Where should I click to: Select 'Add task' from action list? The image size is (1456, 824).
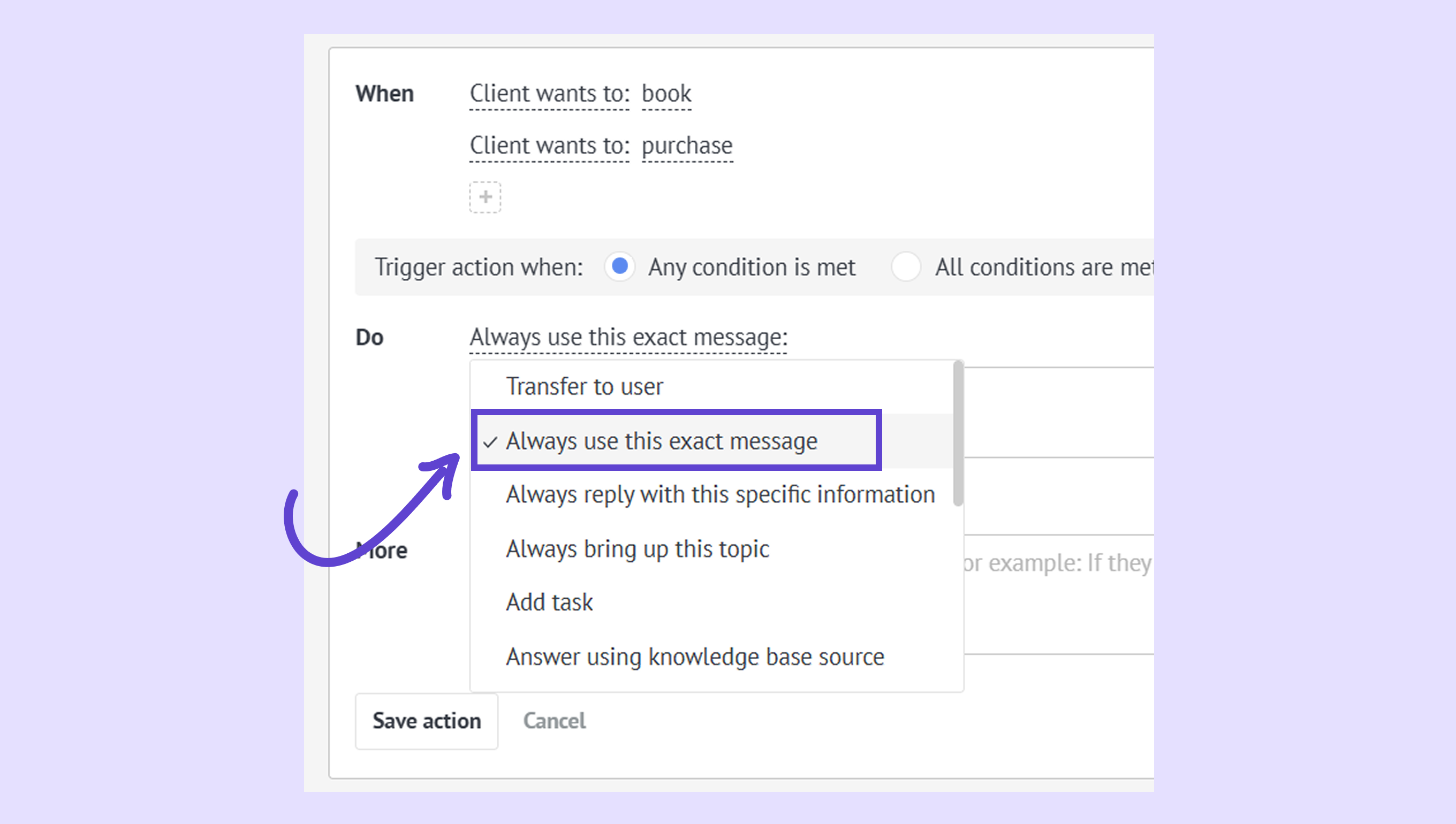tap(549, 602)
